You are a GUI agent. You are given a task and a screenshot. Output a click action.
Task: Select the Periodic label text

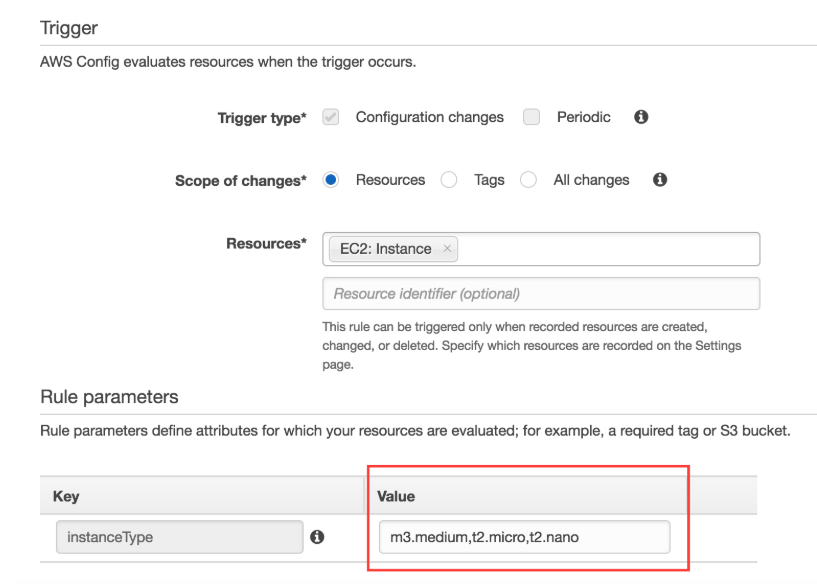pyautogui.click(x=584, y=117)
